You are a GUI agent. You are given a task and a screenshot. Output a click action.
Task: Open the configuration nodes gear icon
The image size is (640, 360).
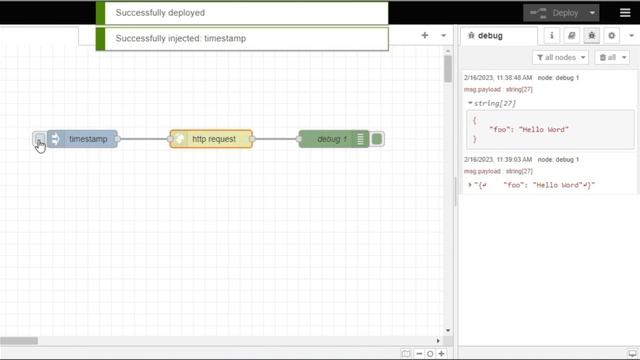click(x=611, y=36)
